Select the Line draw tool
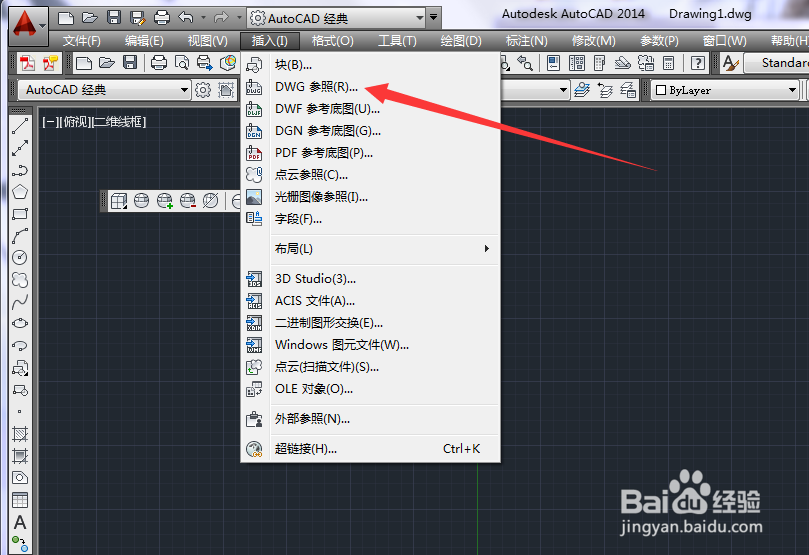This screenshot has width=809, height=555. 20,126
